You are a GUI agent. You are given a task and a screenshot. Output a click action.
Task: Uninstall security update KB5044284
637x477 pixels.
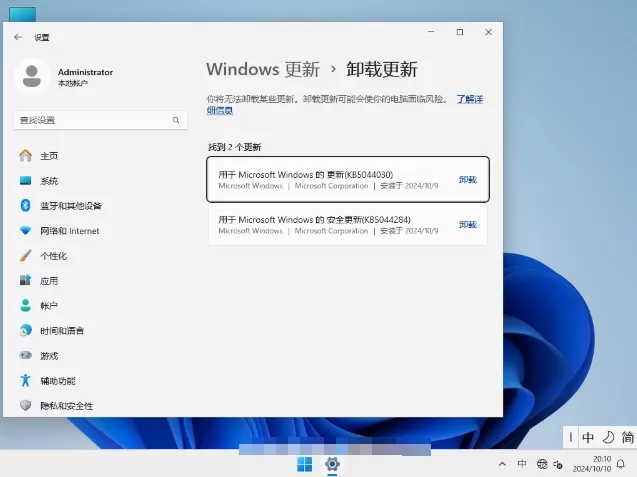coord(468,225)
